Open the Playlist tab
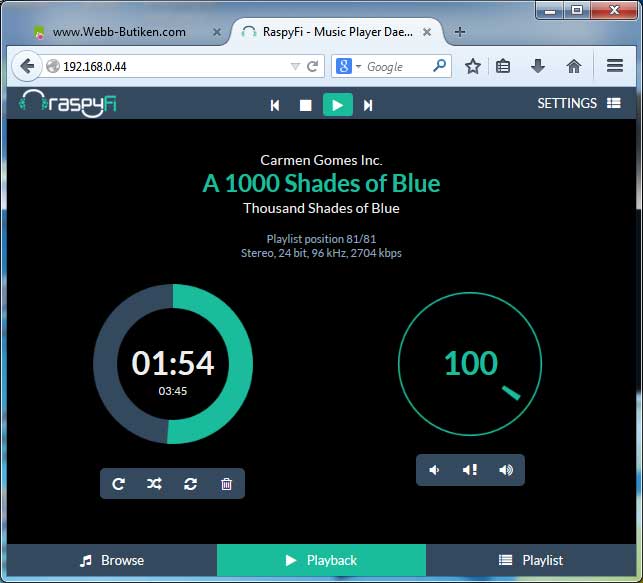Screen dimensions: 643x583 coord(531,560)
